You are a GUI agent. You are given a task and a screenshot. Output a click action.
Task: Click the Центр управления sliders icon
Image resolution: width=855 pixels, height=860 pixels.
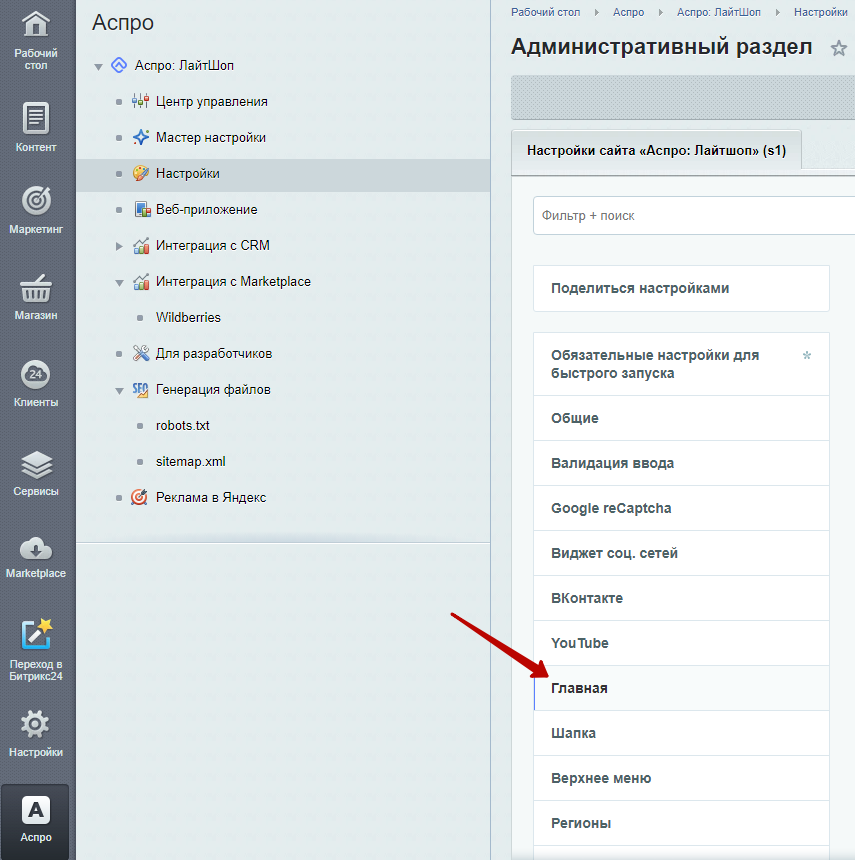(x=140, y=101)
